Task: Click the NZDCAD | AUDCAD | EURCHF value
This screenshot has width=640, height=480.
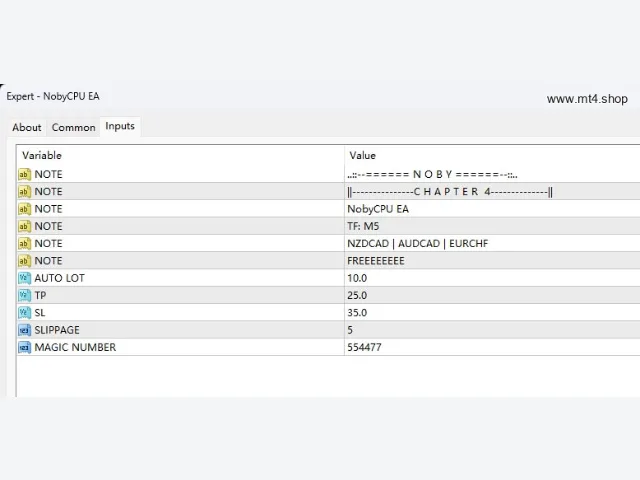Action: [418, 243]
